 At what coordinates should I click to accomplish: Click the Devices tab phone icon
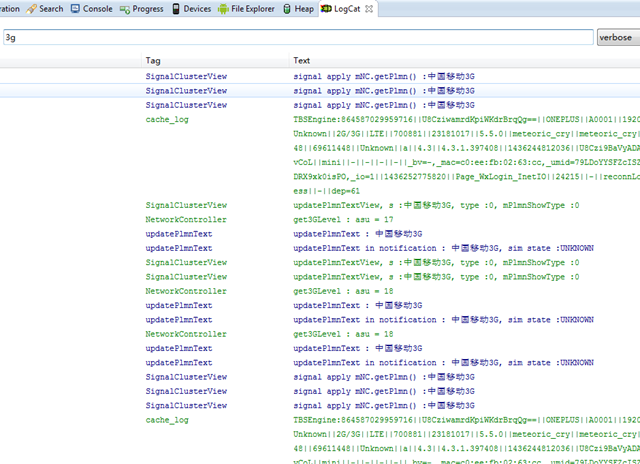pyautogui.click(x=176, y=9)
